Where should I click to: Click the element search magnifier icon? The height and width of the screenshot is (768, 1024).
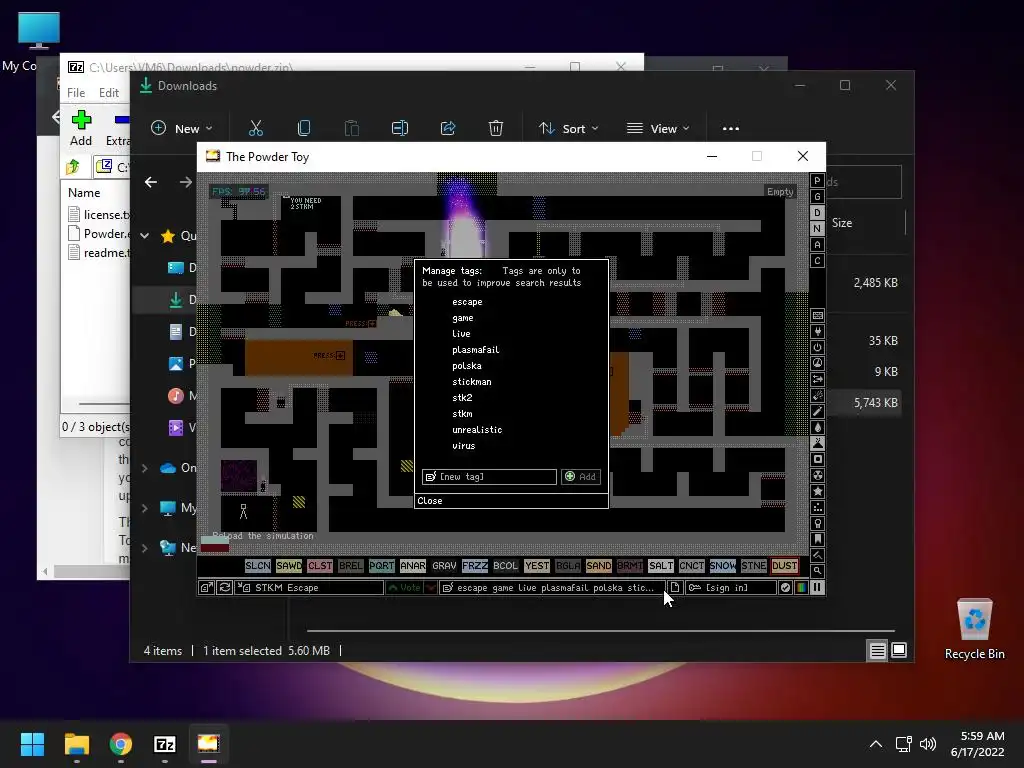817,571
